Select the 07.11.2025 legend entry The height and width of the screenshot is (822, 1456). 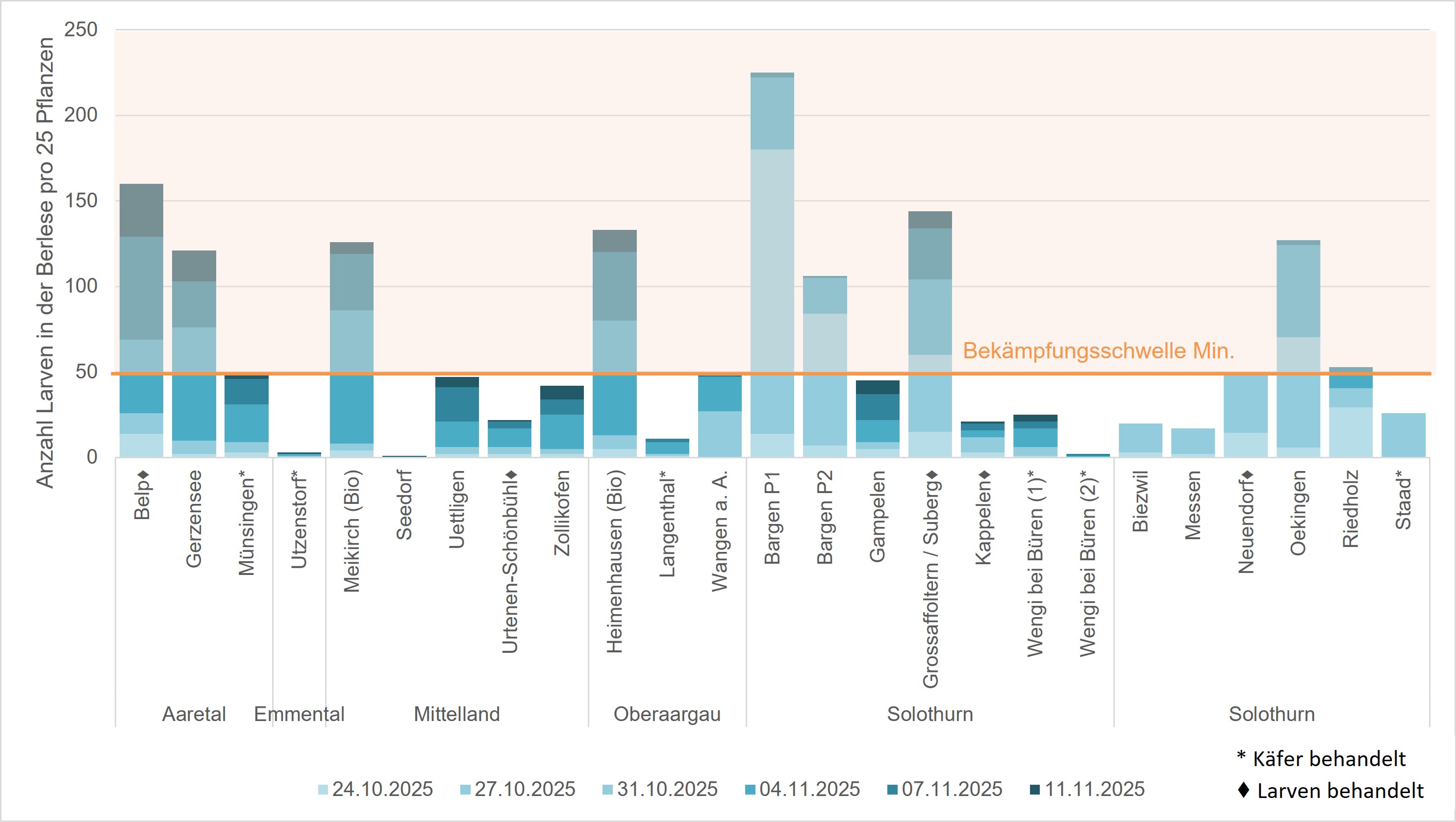[x=952, y=789]
